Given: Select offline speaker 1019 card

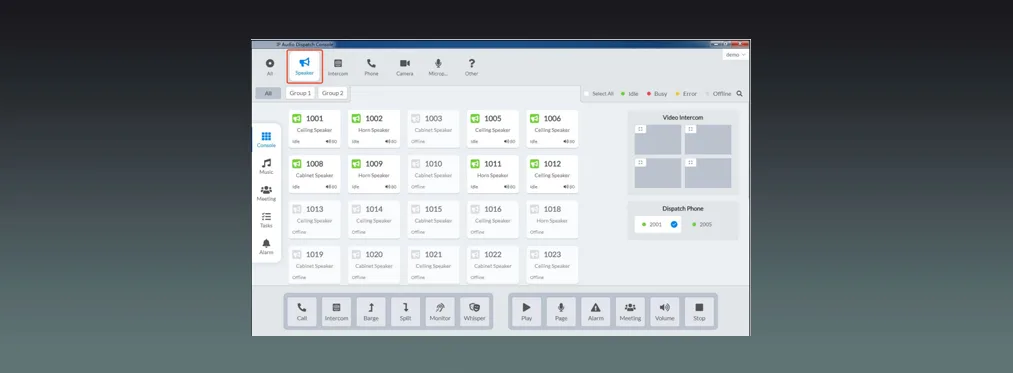Looking at the screenshot, I should pyautogui.click(x=315, y=264).
